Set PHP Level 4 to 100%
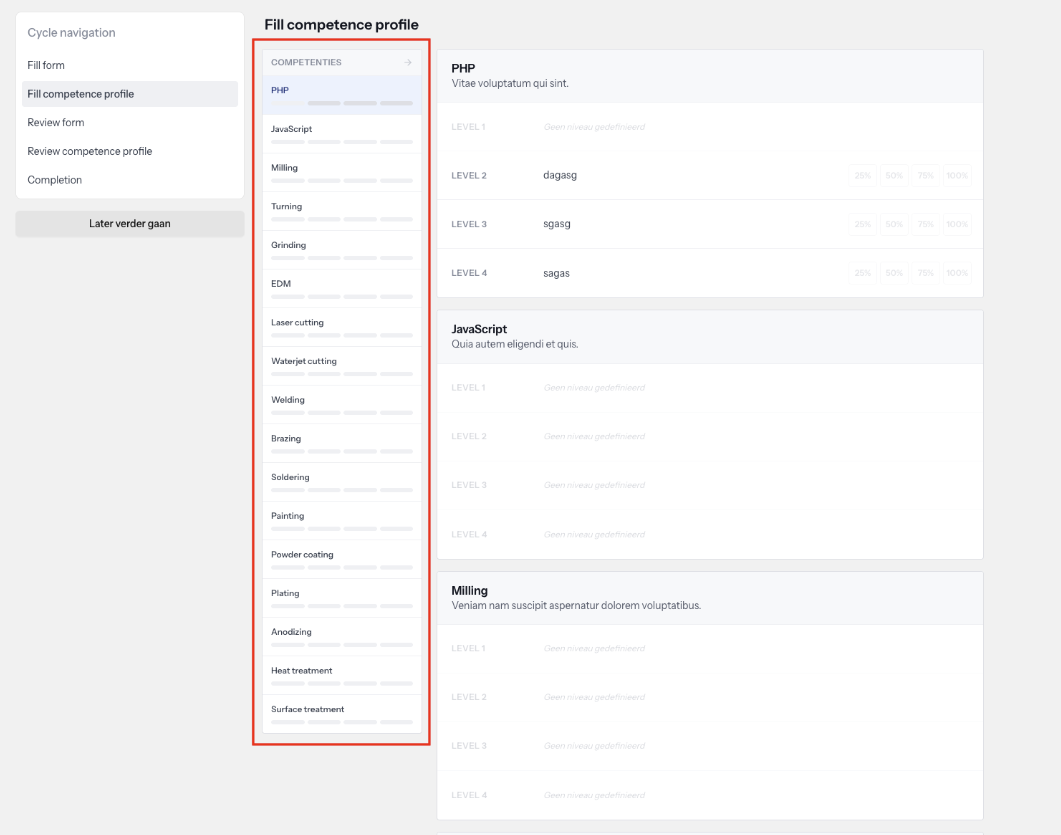 [x=957, y=273]
